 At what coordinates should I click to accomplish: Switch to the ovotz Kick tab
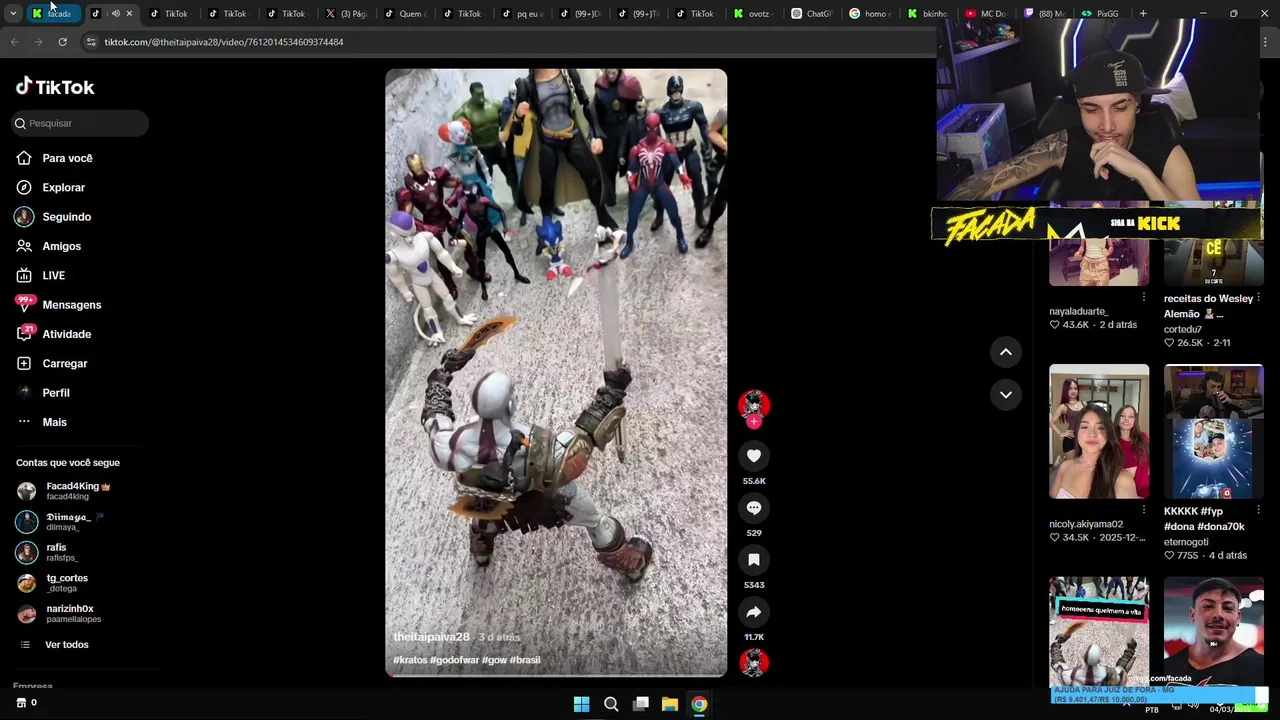pyautogui.click(x=753, y=14)
